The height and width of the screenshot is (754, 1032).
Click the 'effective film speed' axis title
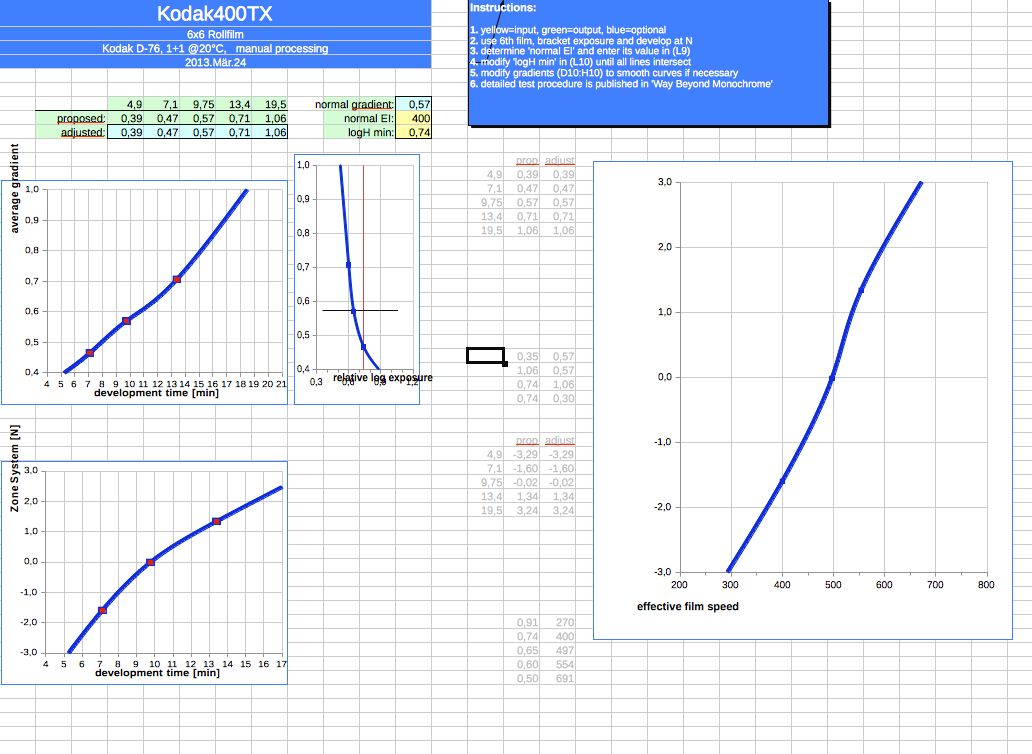[688, 607]
